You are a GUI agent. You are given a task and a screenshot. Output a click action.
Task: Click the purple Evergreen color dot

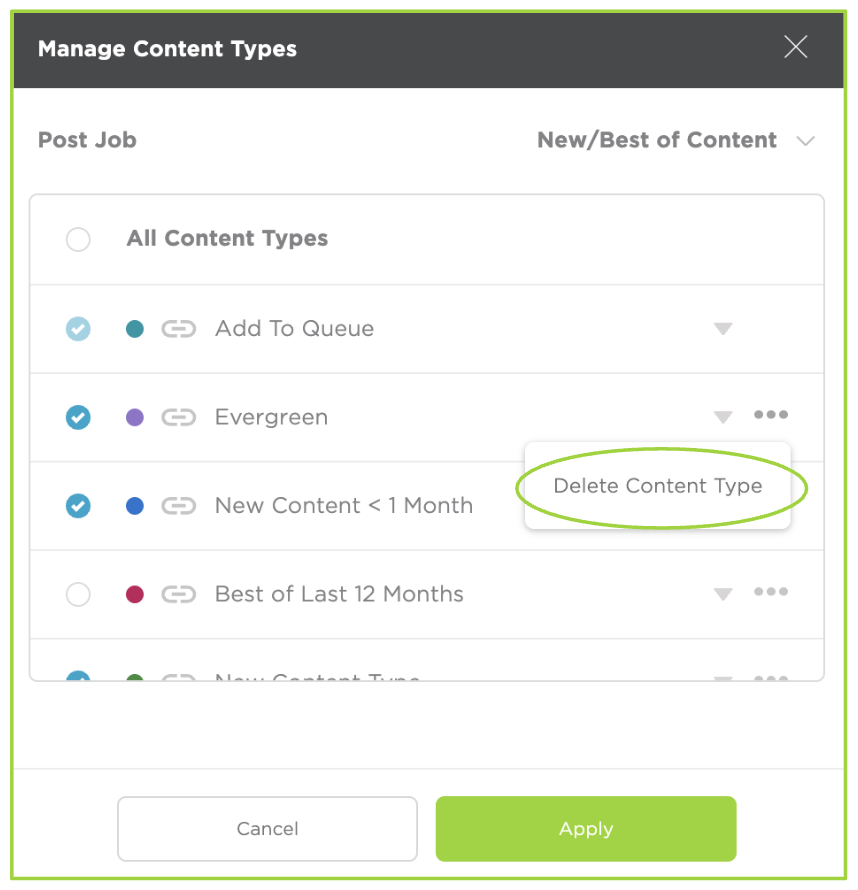click(134, 417)
